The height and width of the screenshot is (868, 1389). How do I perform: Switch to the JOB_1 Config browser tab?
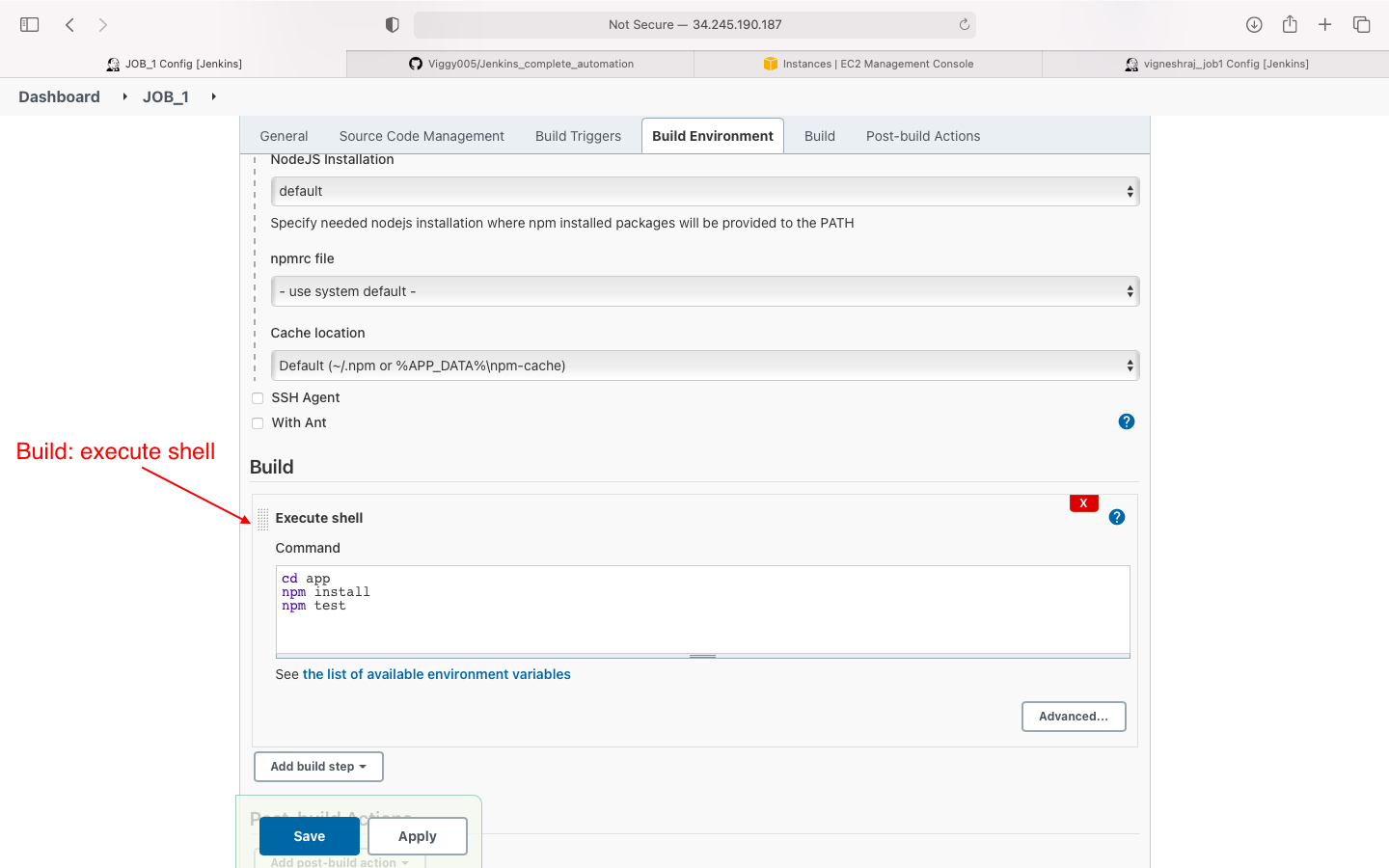(x=174, y=64)
